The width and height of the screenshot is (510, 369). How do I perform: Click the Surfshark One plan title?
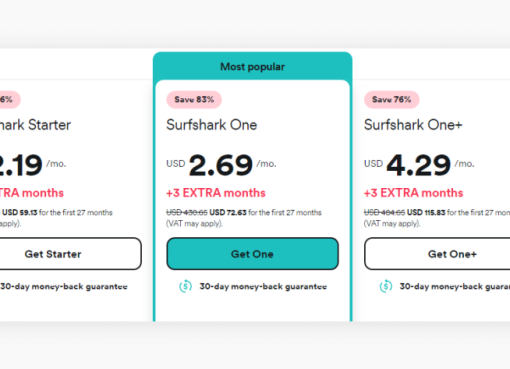click(212, 125)
